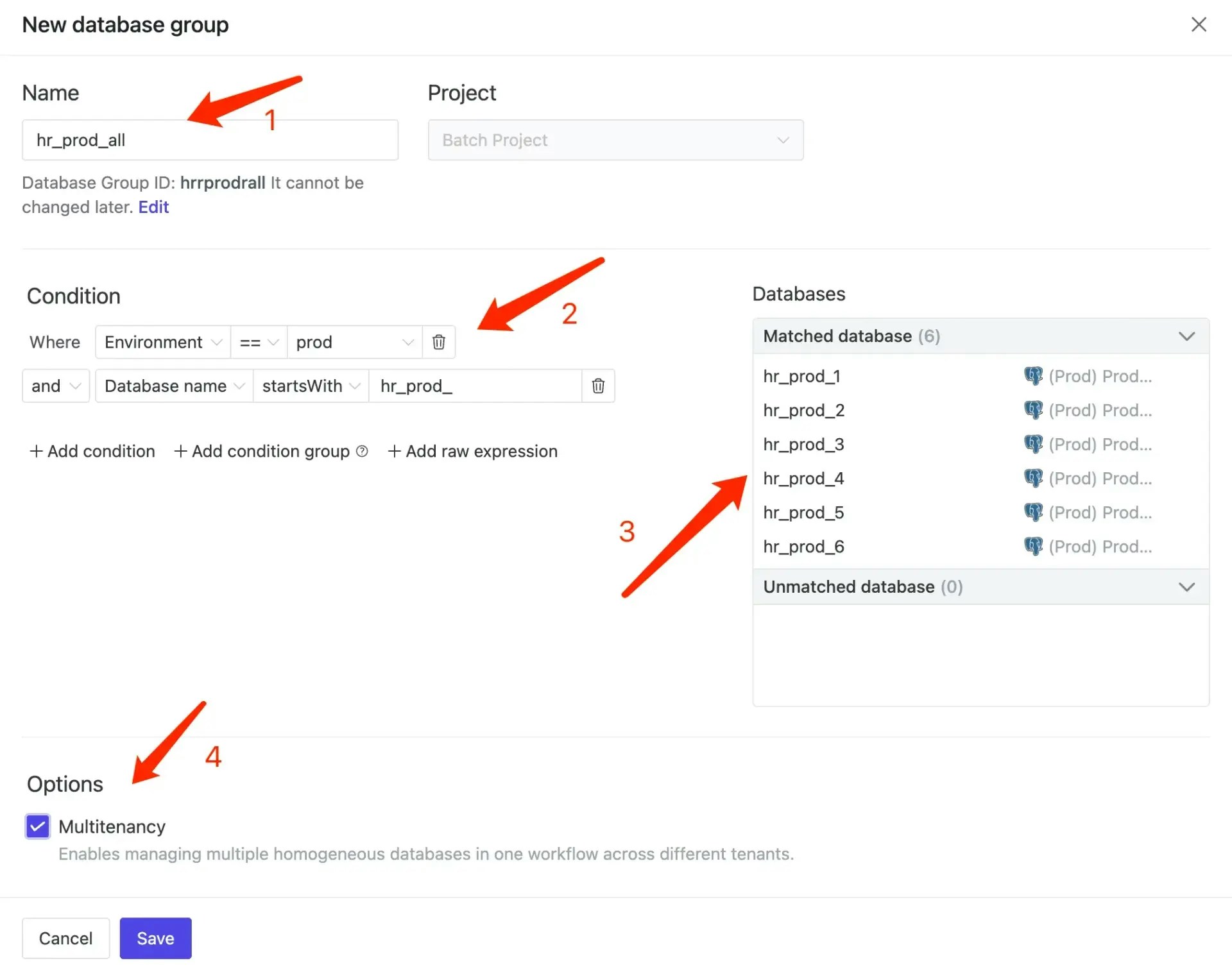Screen dimensions: 1232x970
Task: Click help icon next to Add condition group
Action: click(362, 451)
